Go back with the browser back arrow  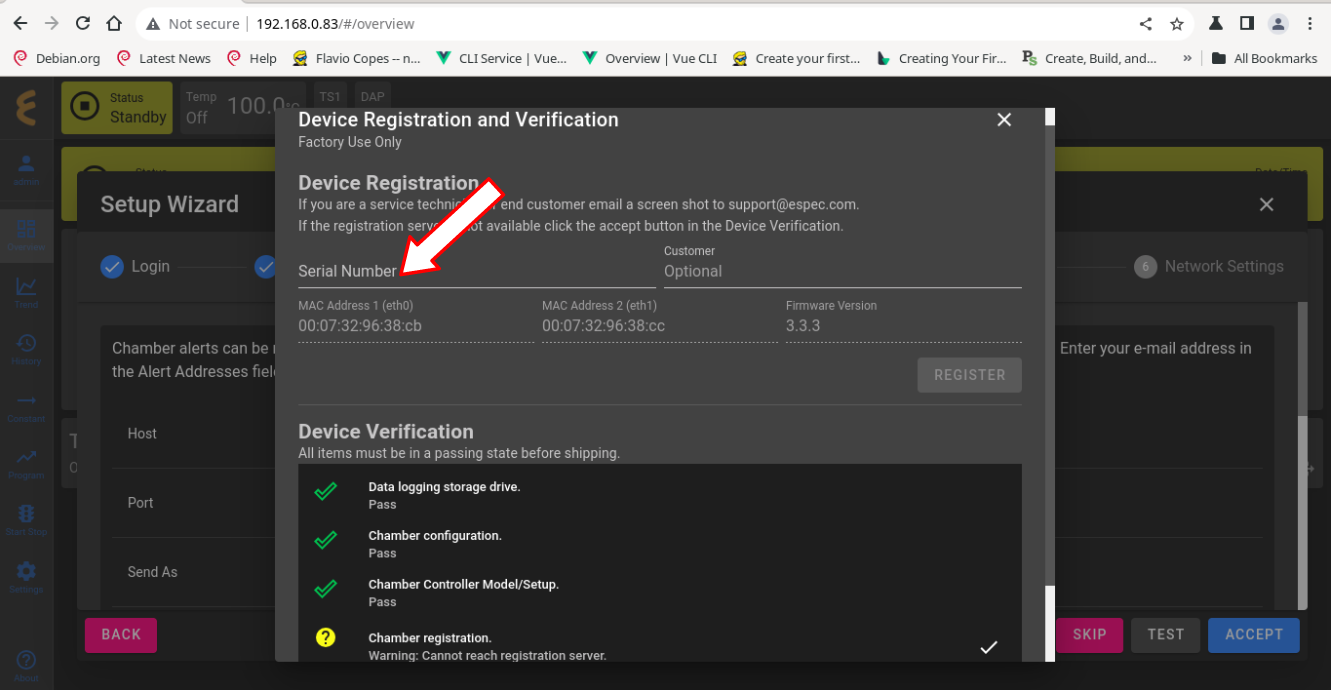tap(20, 23)
